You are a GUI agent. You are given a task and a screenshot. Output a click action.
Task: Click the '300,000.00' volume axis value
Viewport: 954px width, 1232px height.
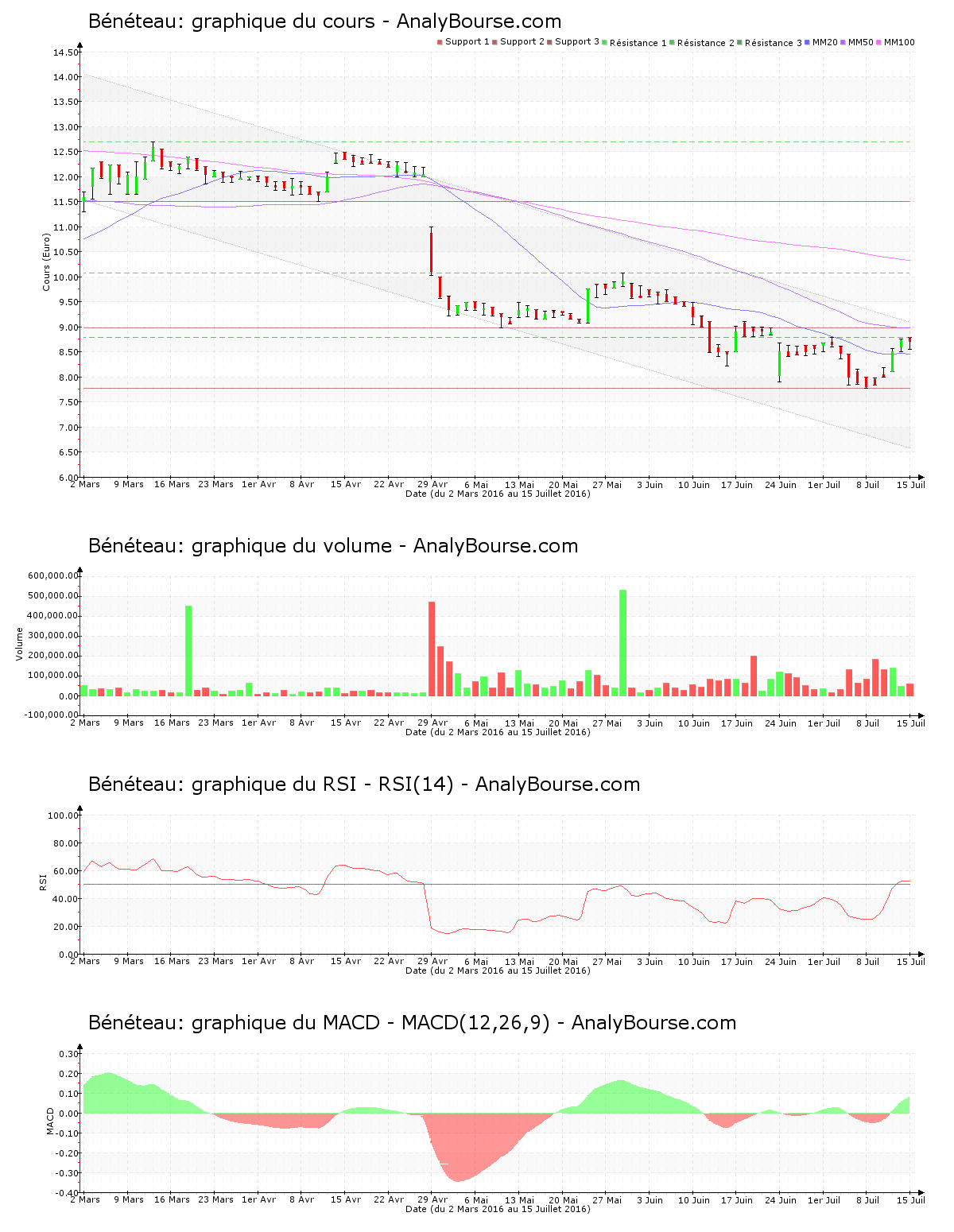[x=53, y=636]
